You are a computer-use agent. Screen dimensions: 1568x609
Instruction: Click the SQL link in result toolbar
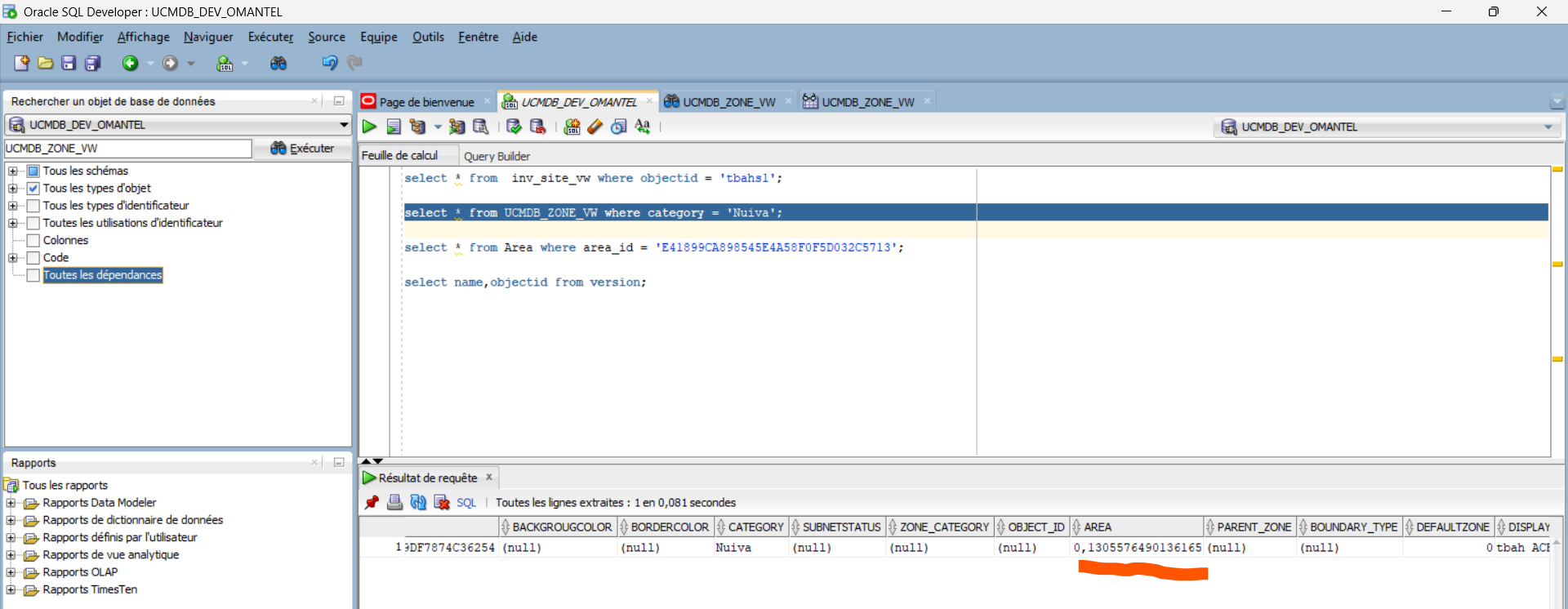click(465, 503)
